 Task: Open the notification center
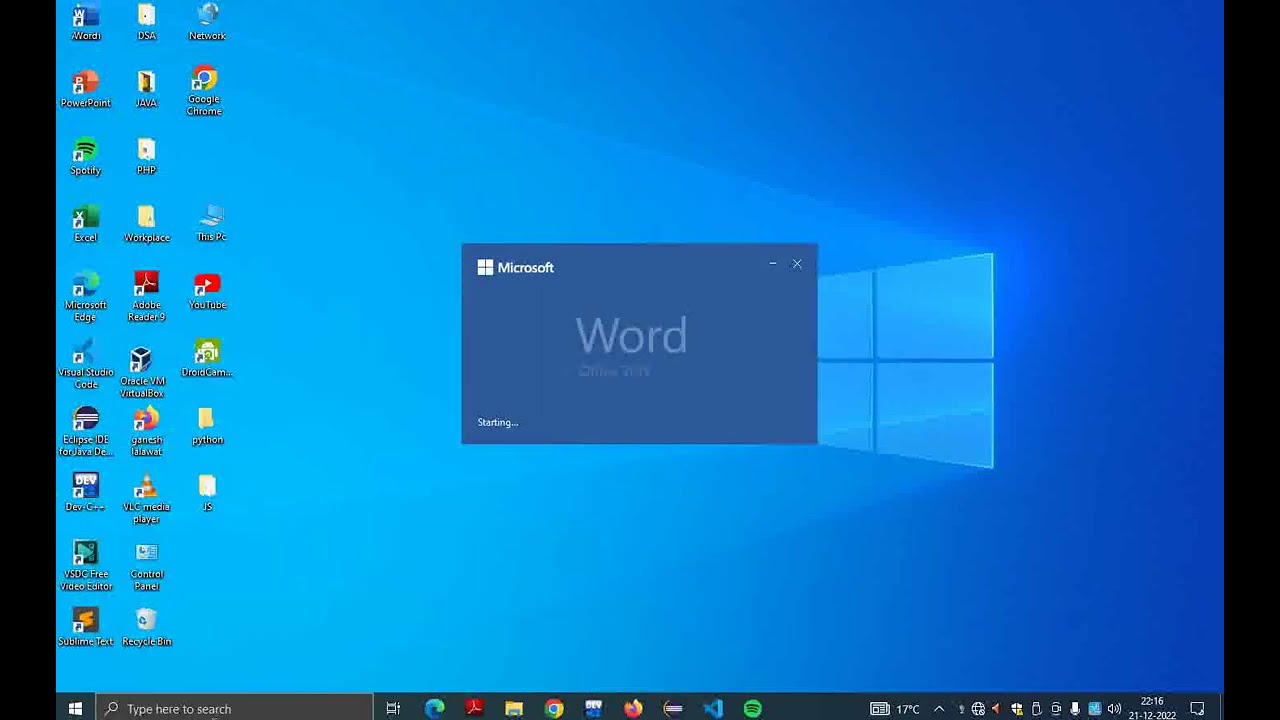[1197, 709]
